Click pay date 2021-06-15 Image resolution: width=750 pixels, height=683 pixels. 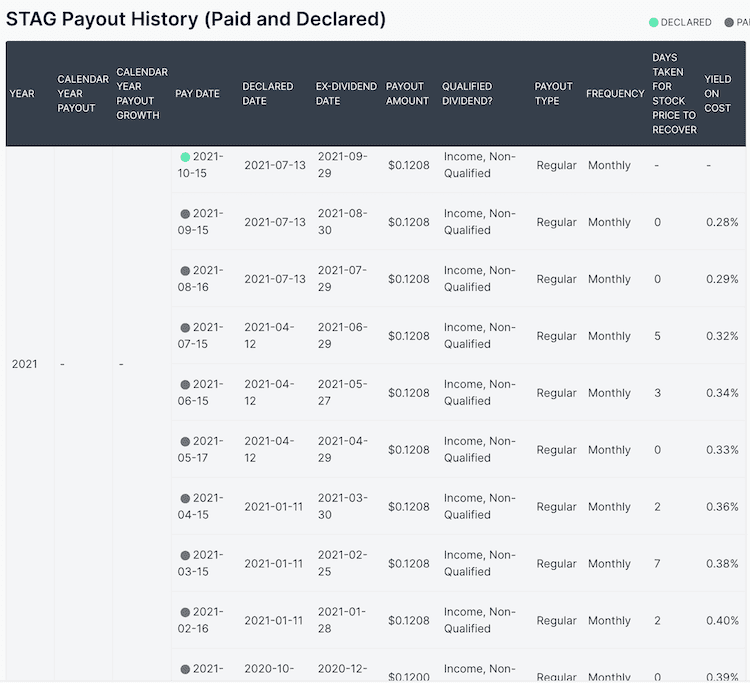(x=200, y=393)
